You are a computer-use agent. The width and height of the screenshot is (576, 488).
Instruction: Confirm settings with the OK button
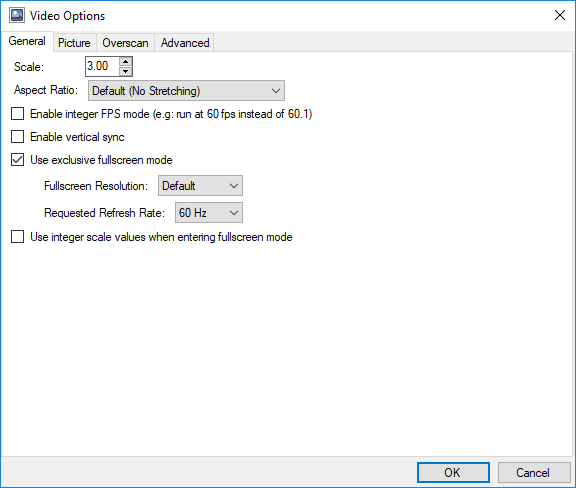453,473
